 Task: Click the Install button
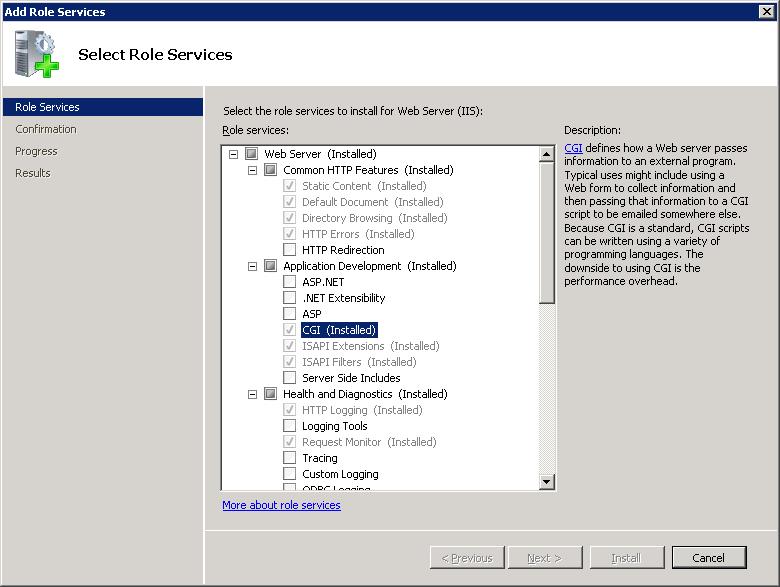point(627,558)
